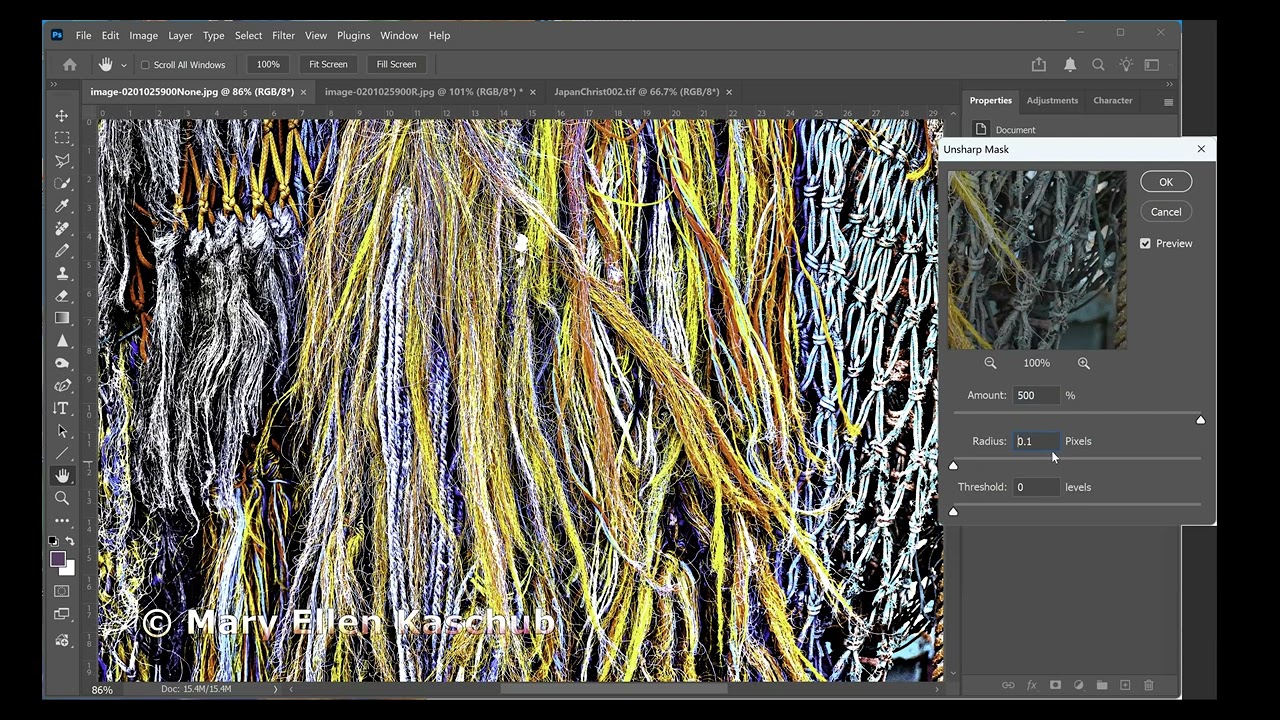Open Discover lightbulb icon
This screenshot has width=1280, height=720.
[1126, 64]
